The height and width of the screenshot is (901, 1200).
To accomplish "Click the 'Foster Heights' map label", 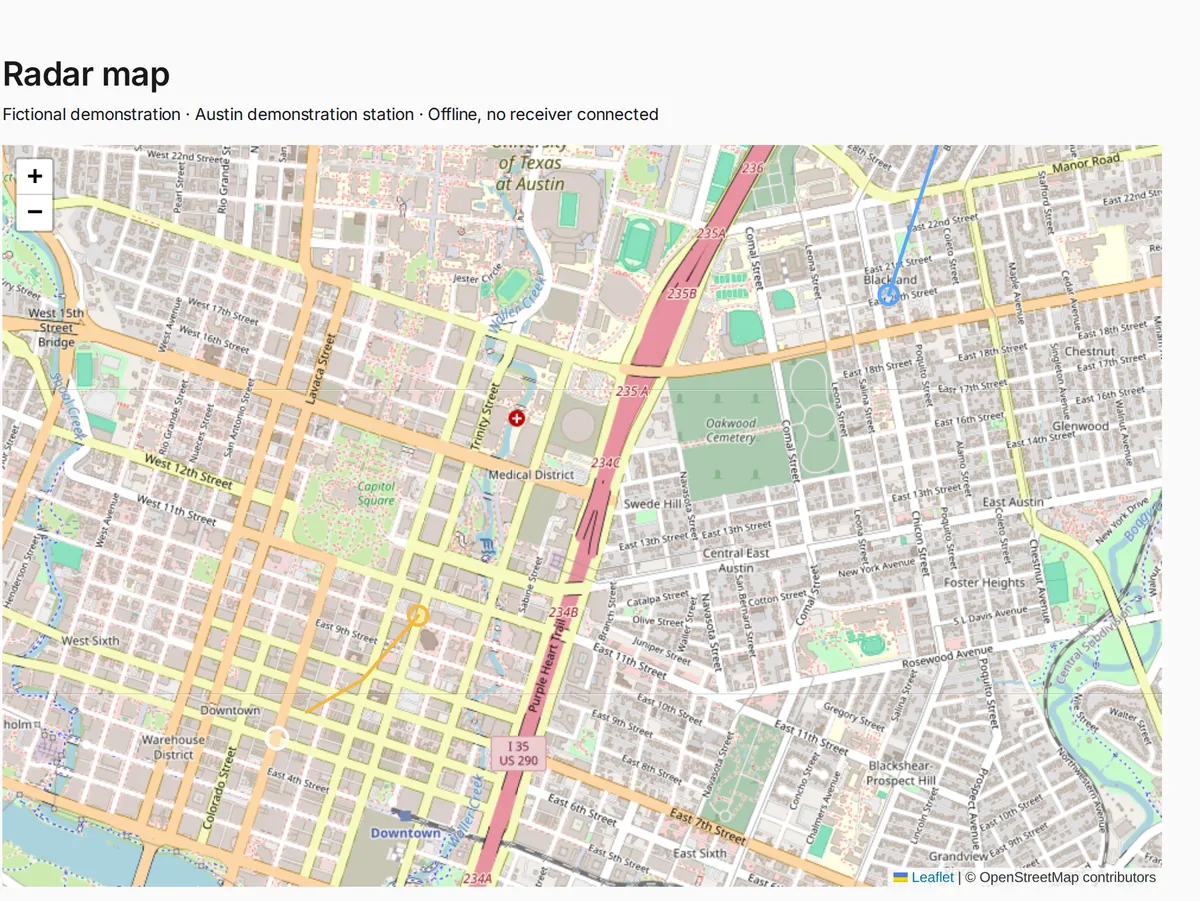I will (x=985, y=582).
